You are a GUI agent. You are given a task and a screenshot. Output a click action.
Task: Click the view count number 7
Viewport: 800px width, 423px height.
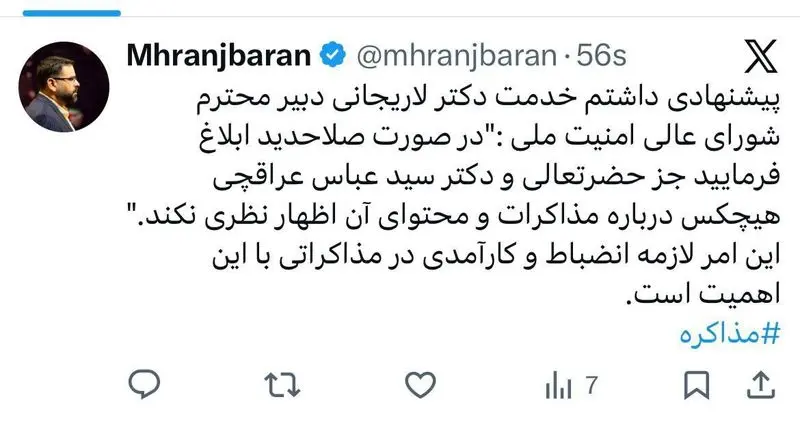coord(591,385)
